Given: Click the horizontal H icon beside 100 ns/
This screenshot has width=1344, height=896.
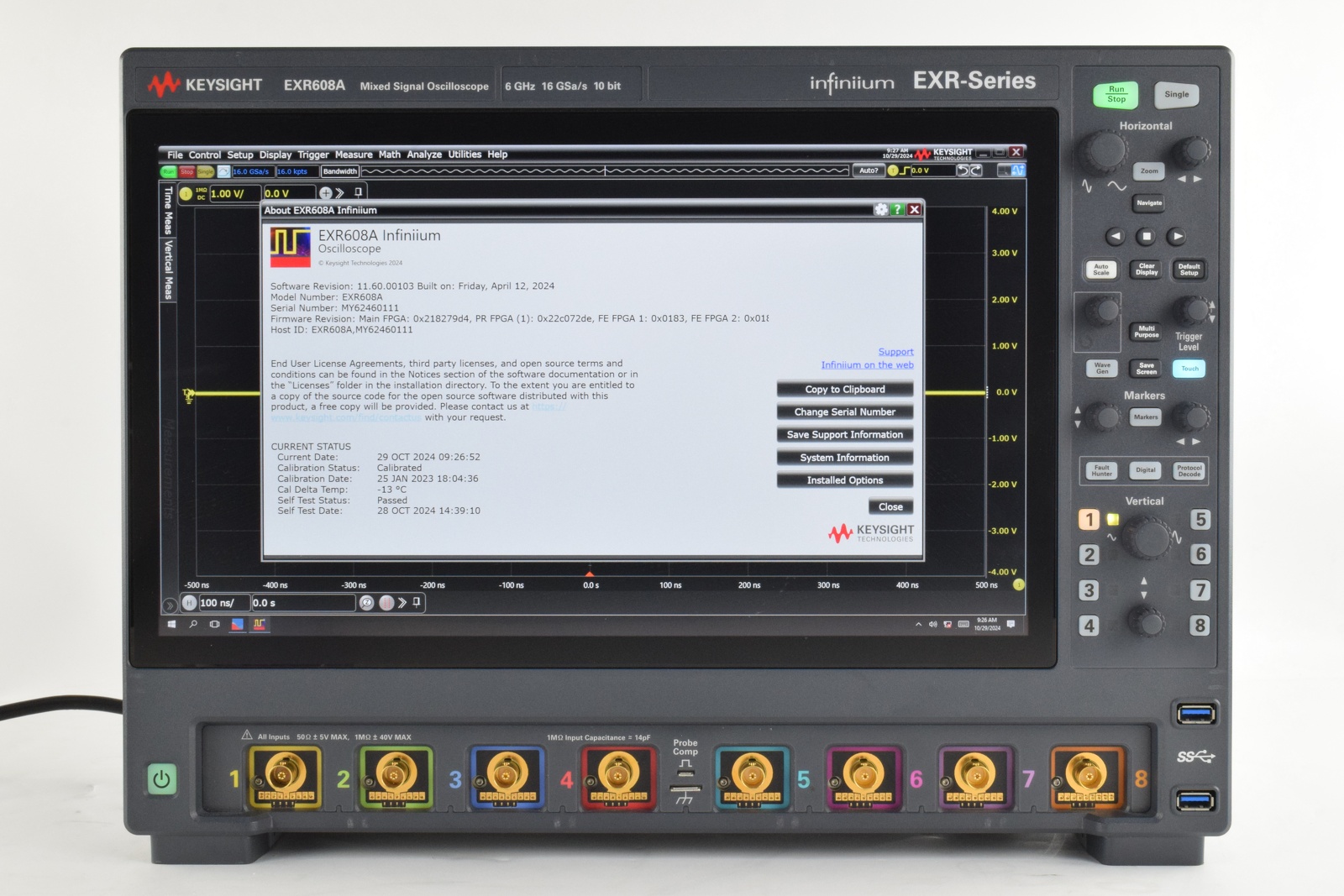Looking at the screenshot, I should click(x=190, y=603).
